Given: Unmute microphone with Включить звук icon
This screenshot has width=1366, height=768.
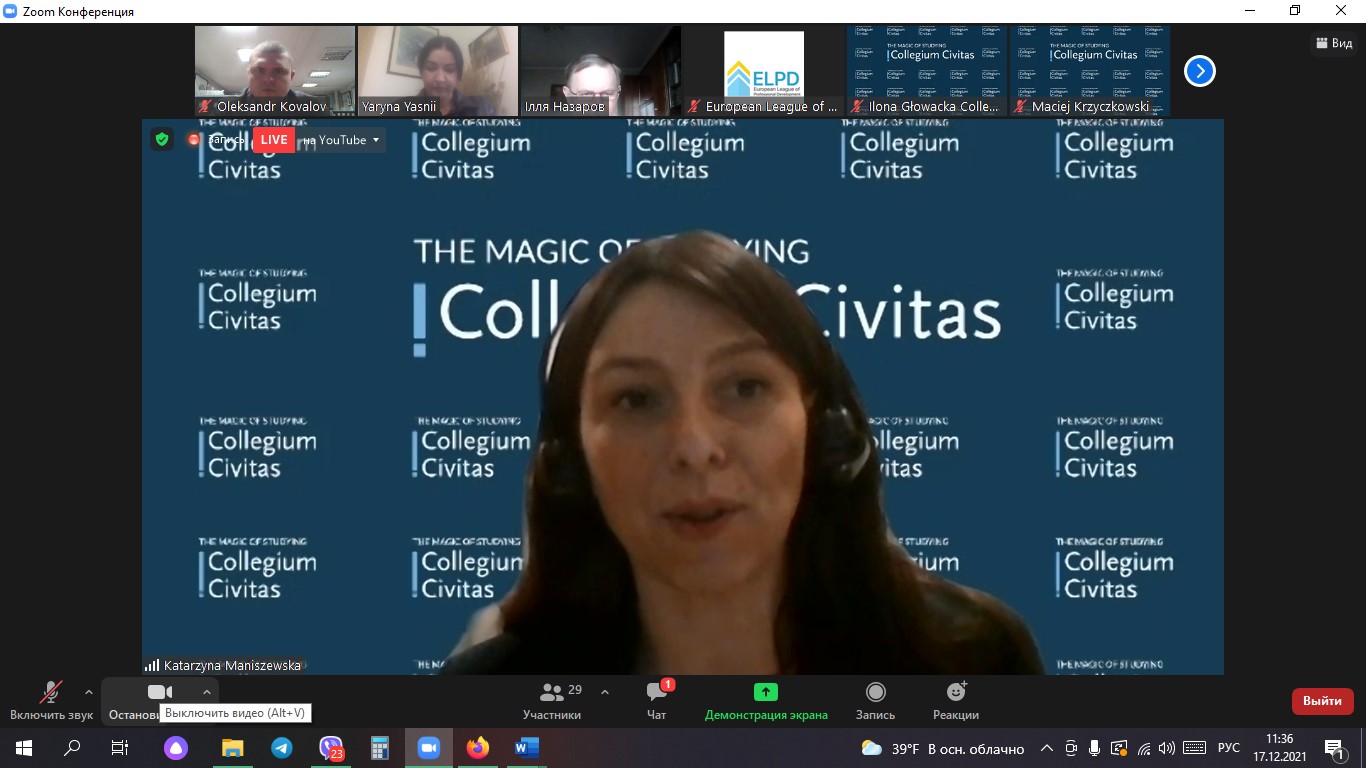Looking at the screenshot, I should (x=50, y=692).
